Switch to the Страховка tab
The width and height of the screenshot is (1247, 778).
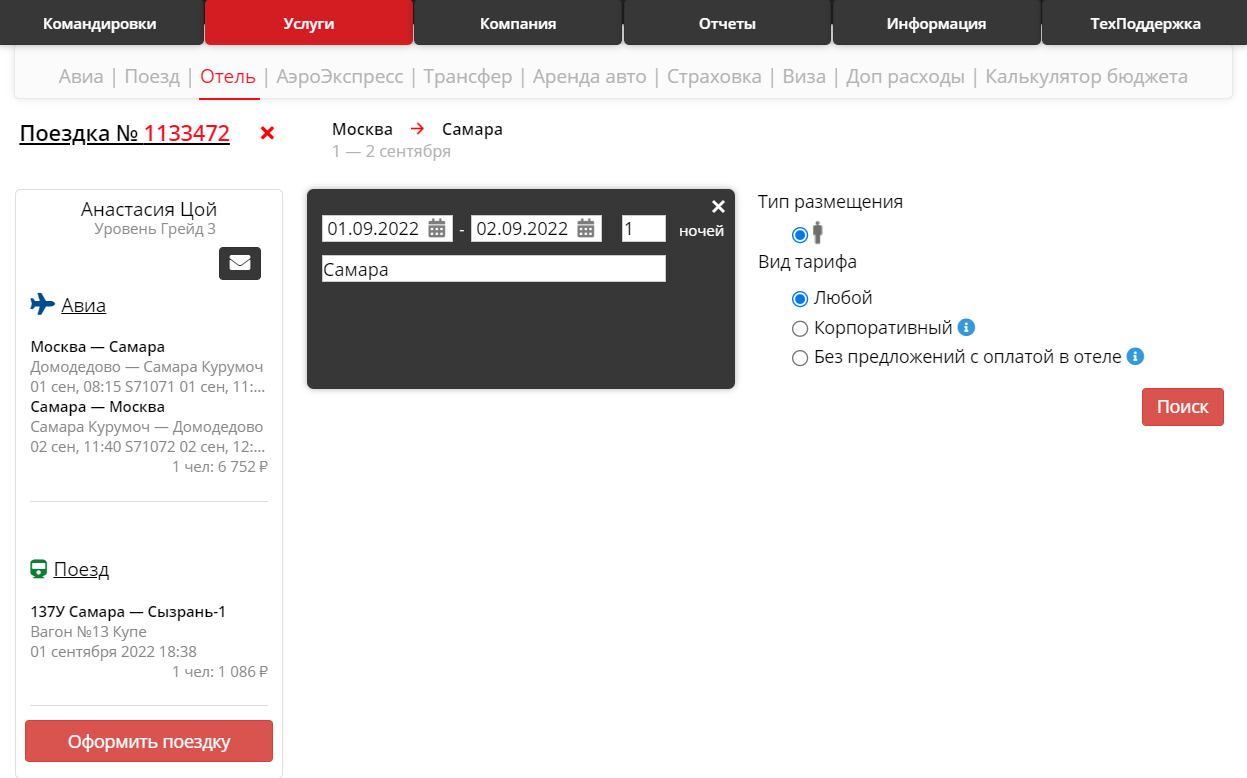click(714, 76)
